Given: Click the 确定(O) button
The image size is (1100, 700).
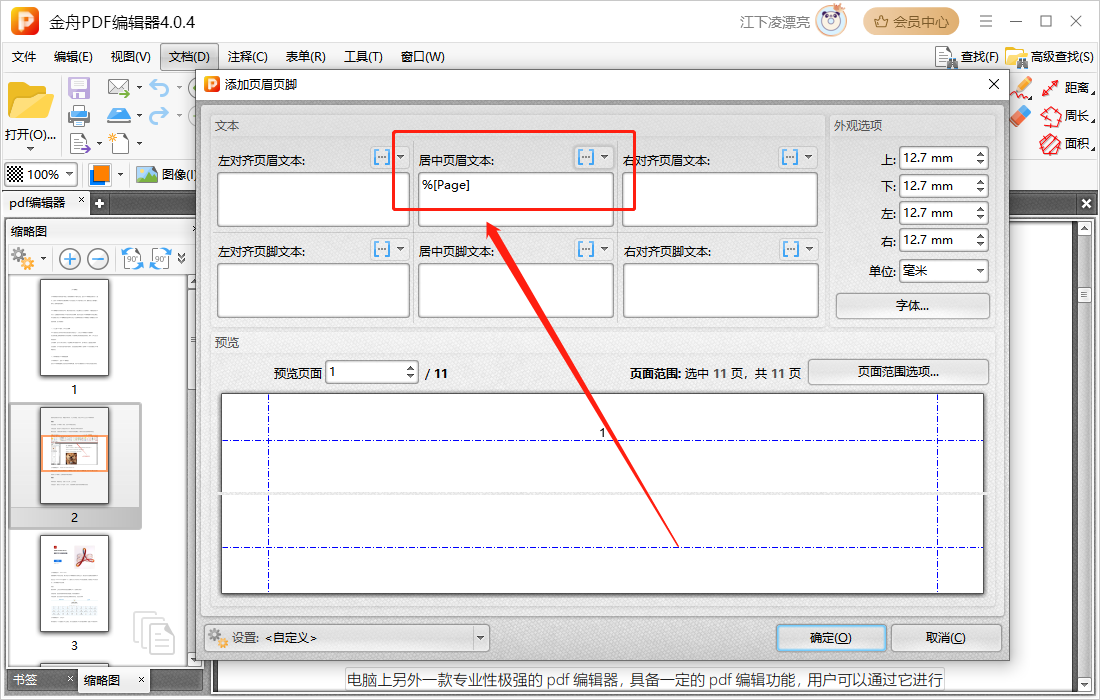Looking at the screenshot, I should (831, 638).
